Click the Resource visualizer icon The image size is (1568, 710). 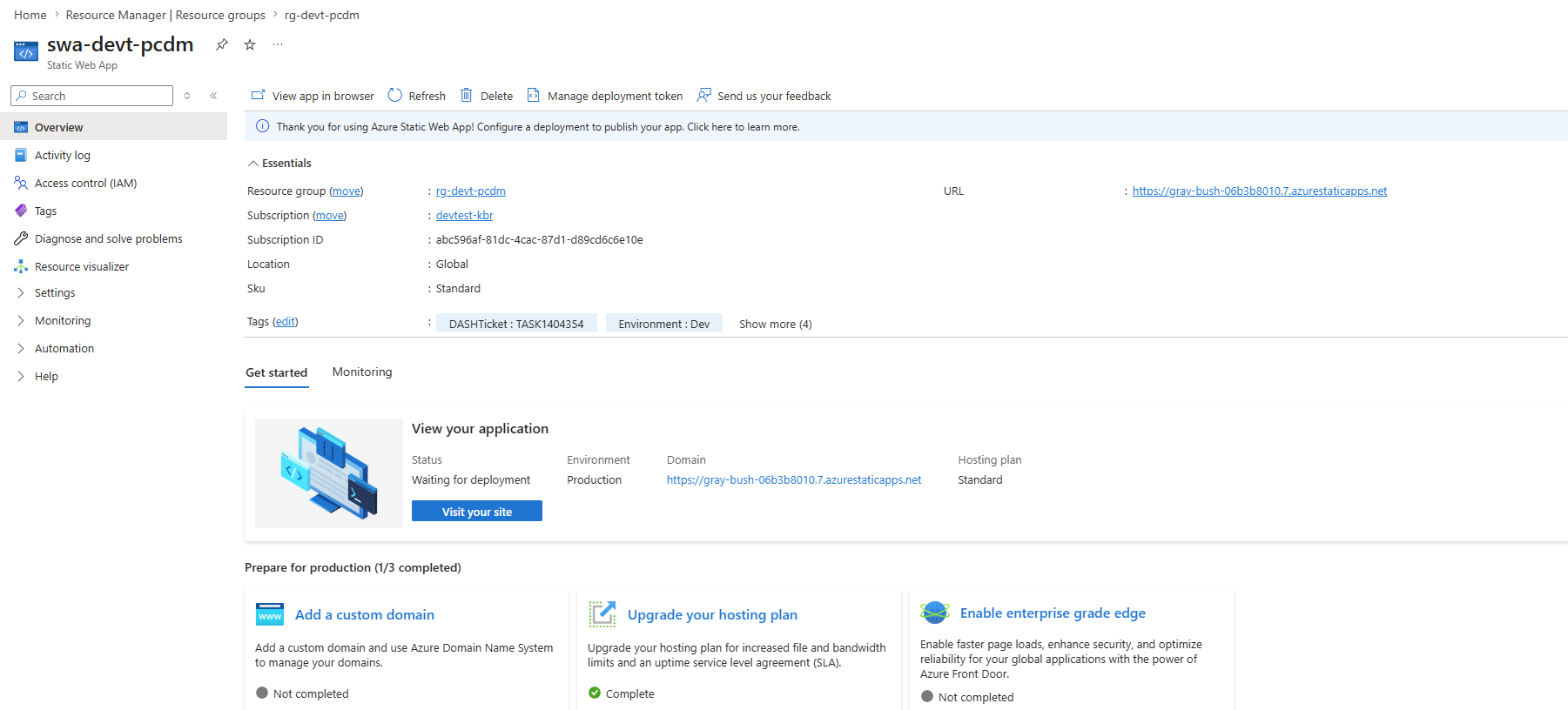pyautogui.click(x=21, y=266)
